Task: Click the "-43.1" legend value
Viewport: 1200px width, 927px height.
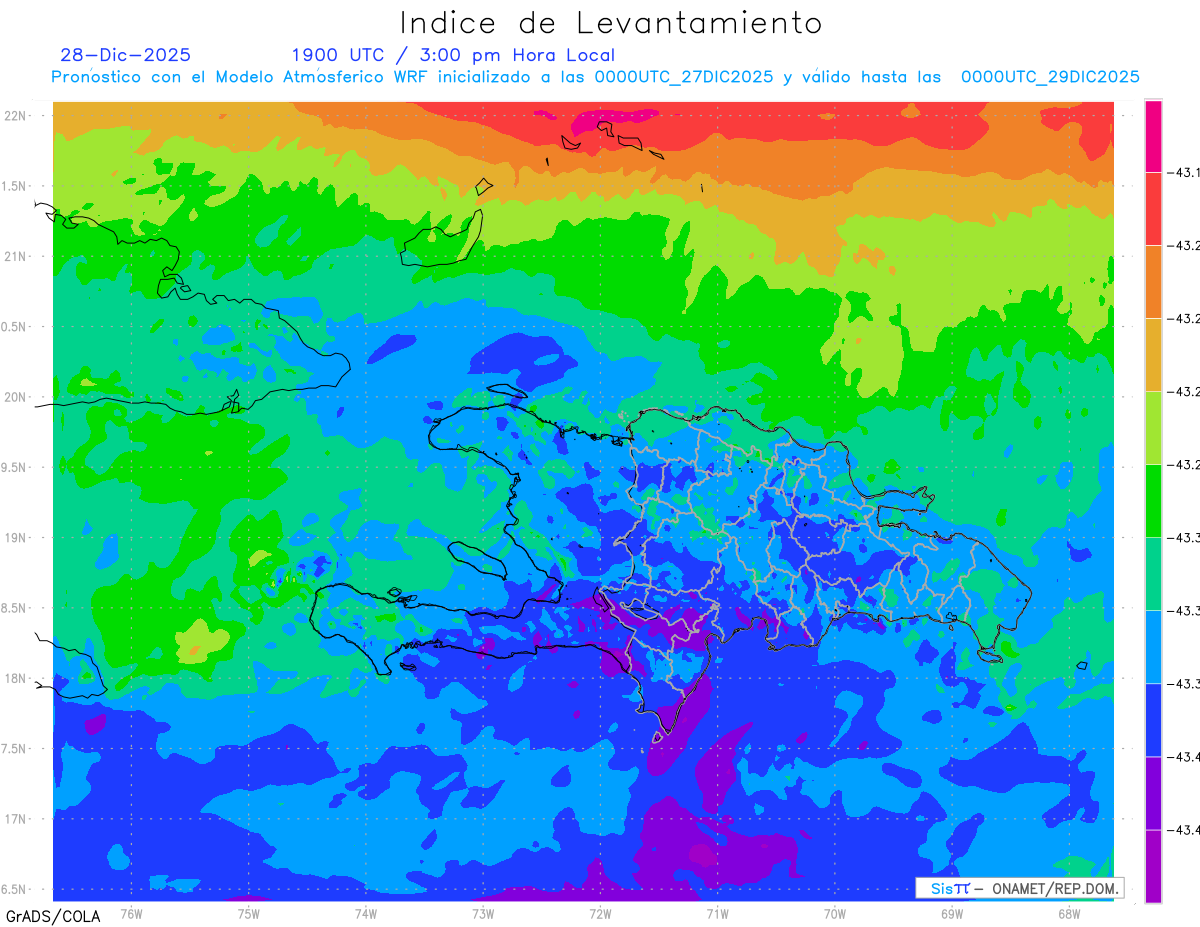Action: tap(1185, 173)
